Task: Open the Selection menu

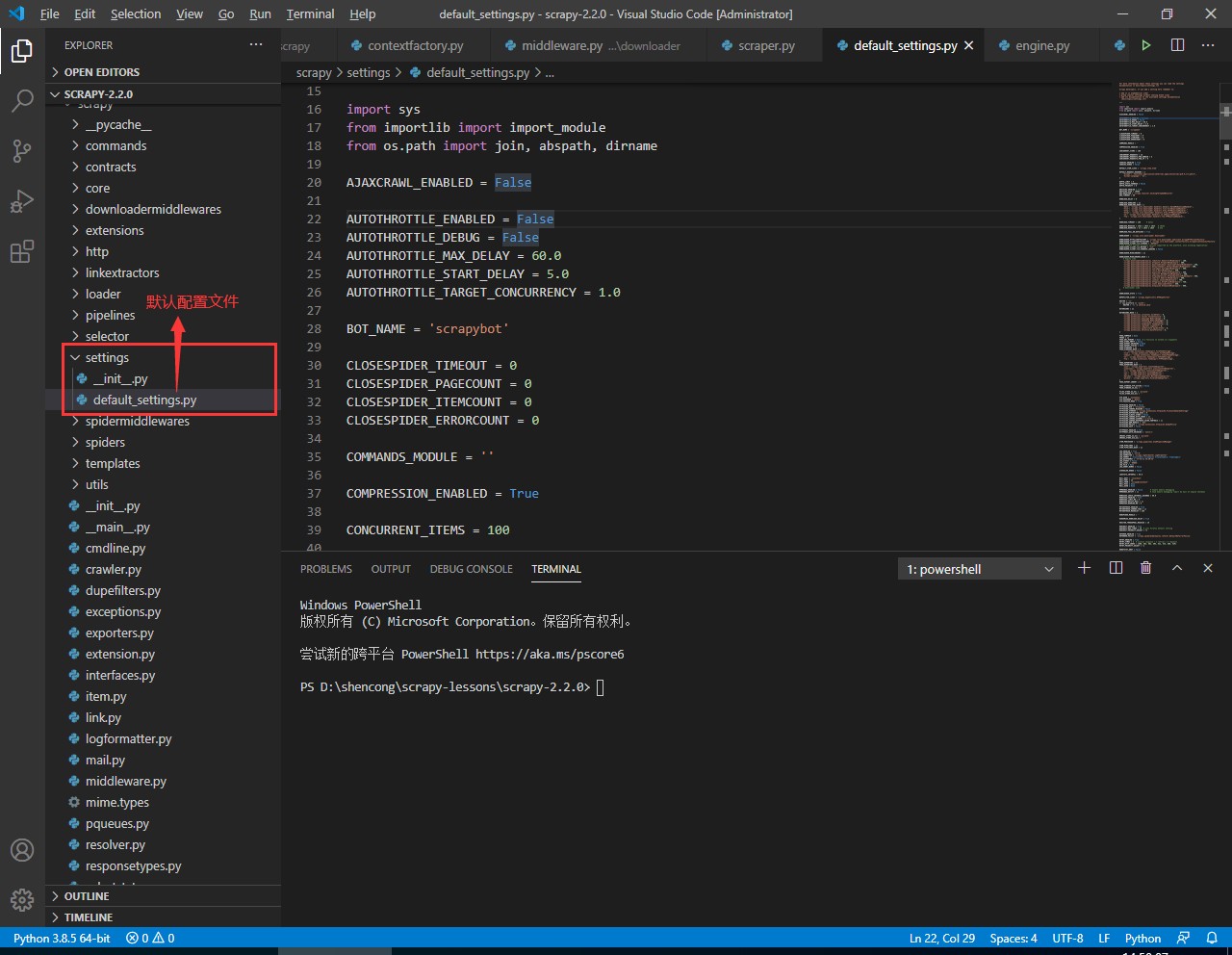Action: tap(136, 13)
